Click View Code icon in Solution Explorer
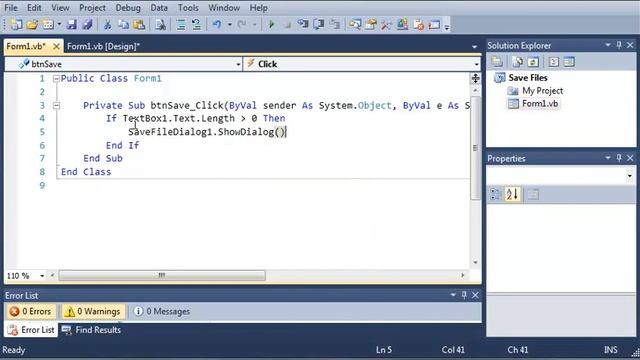The image size is (640, 360). click(553, 62)
